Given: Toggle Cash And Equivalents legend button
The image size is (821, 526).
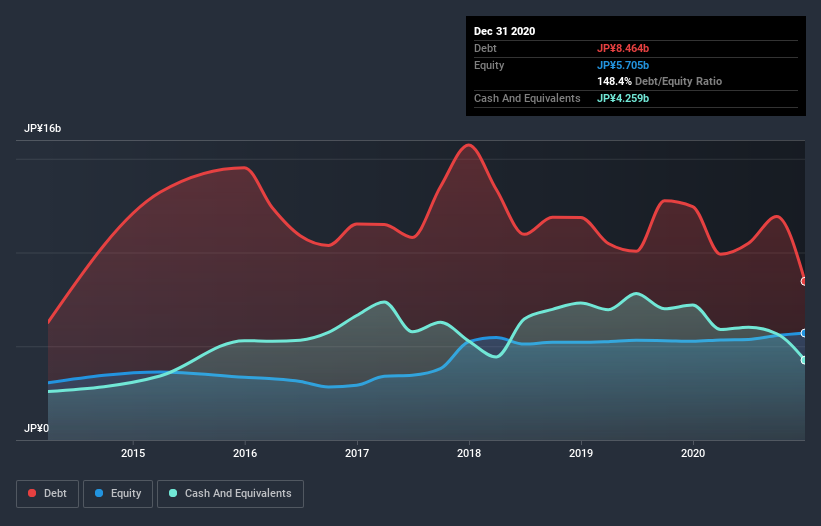Looking at the screenshot, I should point(230,494).
